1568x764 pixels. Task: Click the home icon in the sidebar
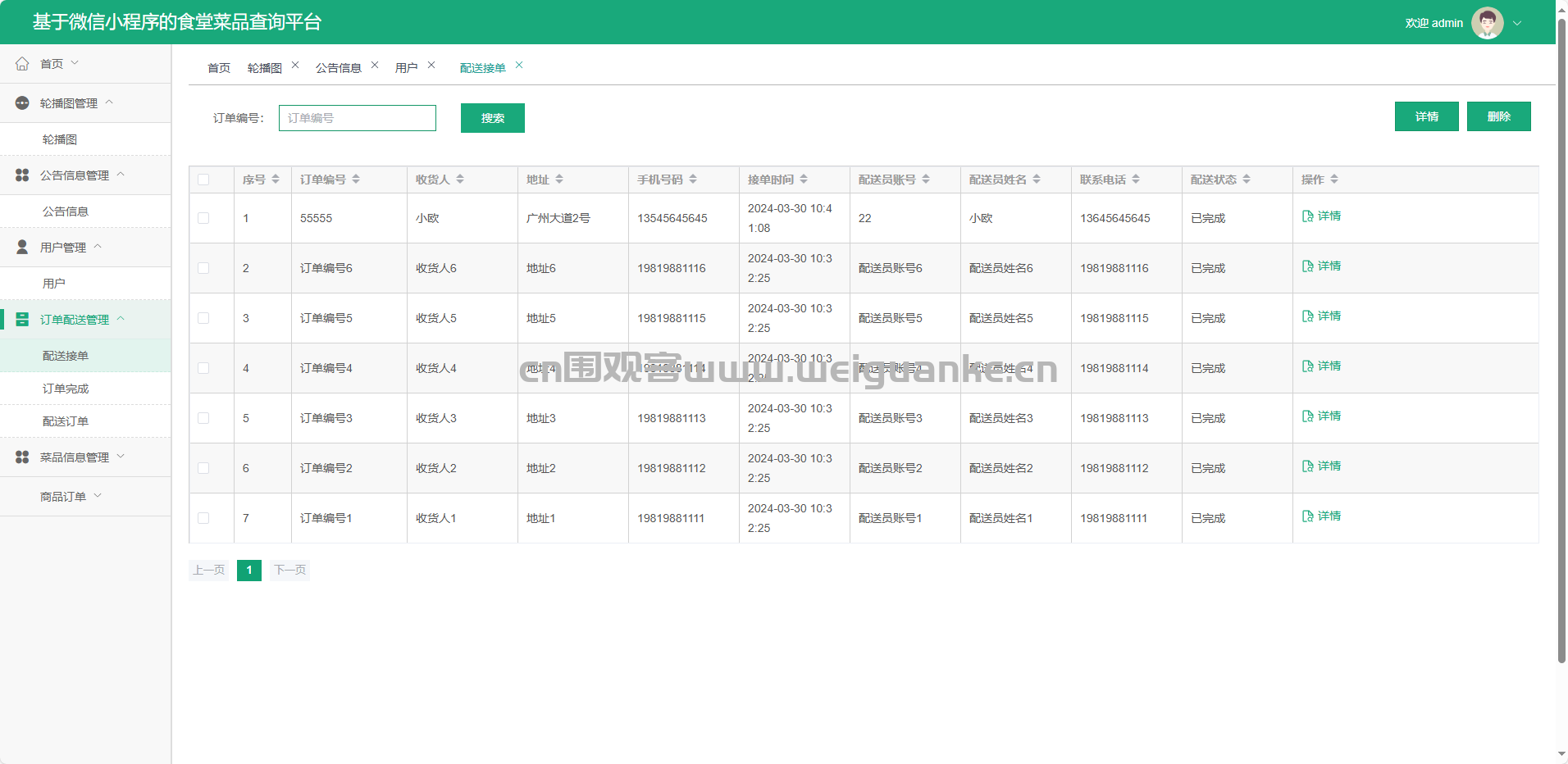click(22, 64)
